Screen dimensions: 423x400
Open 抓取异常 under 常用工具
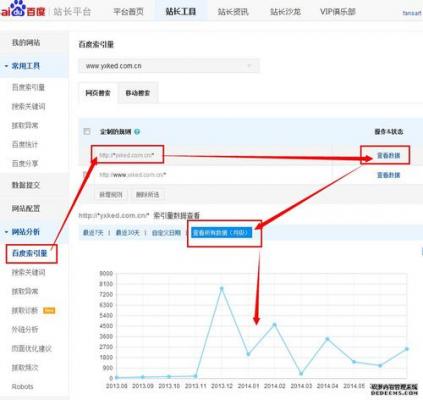pyautogui.click(x=25, y=125)
